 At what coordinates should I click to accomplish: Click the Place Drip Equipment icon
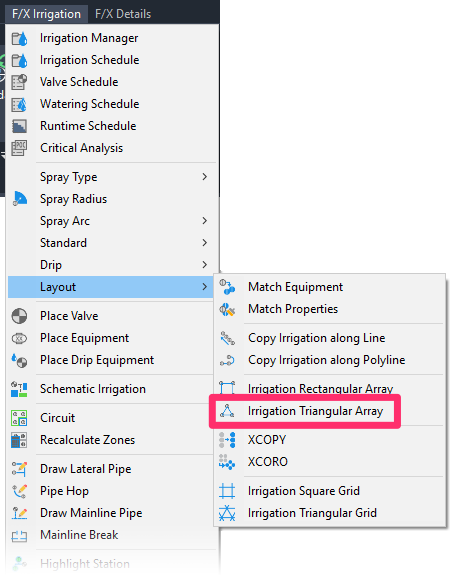click(19, 360)
